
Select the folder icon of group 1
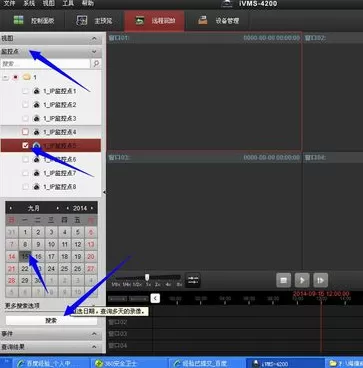(x=27, y=77)
